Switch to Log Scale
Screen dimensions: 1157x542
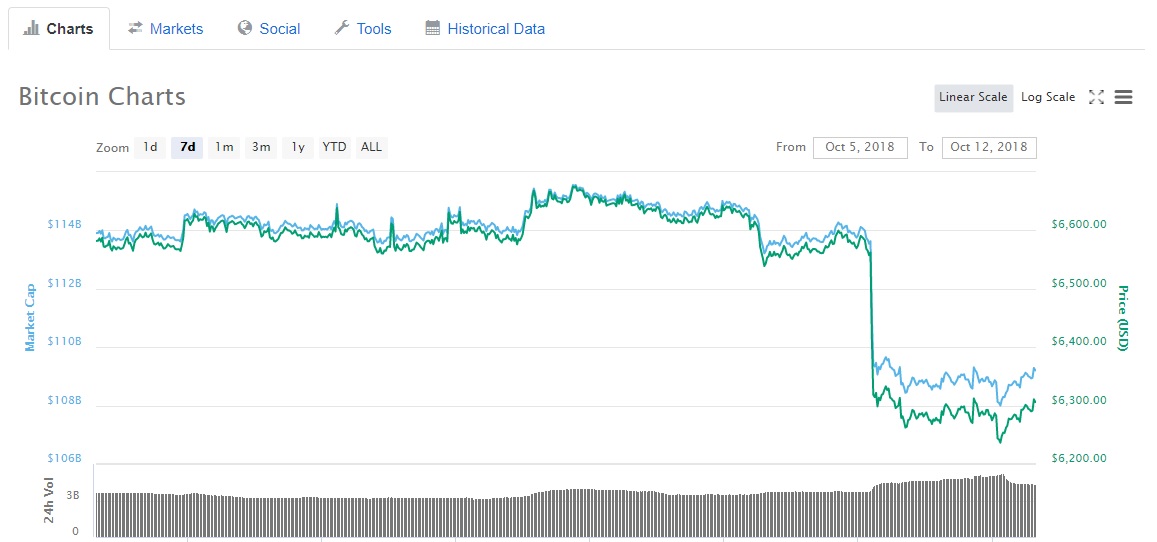(x=1048, y=97)
